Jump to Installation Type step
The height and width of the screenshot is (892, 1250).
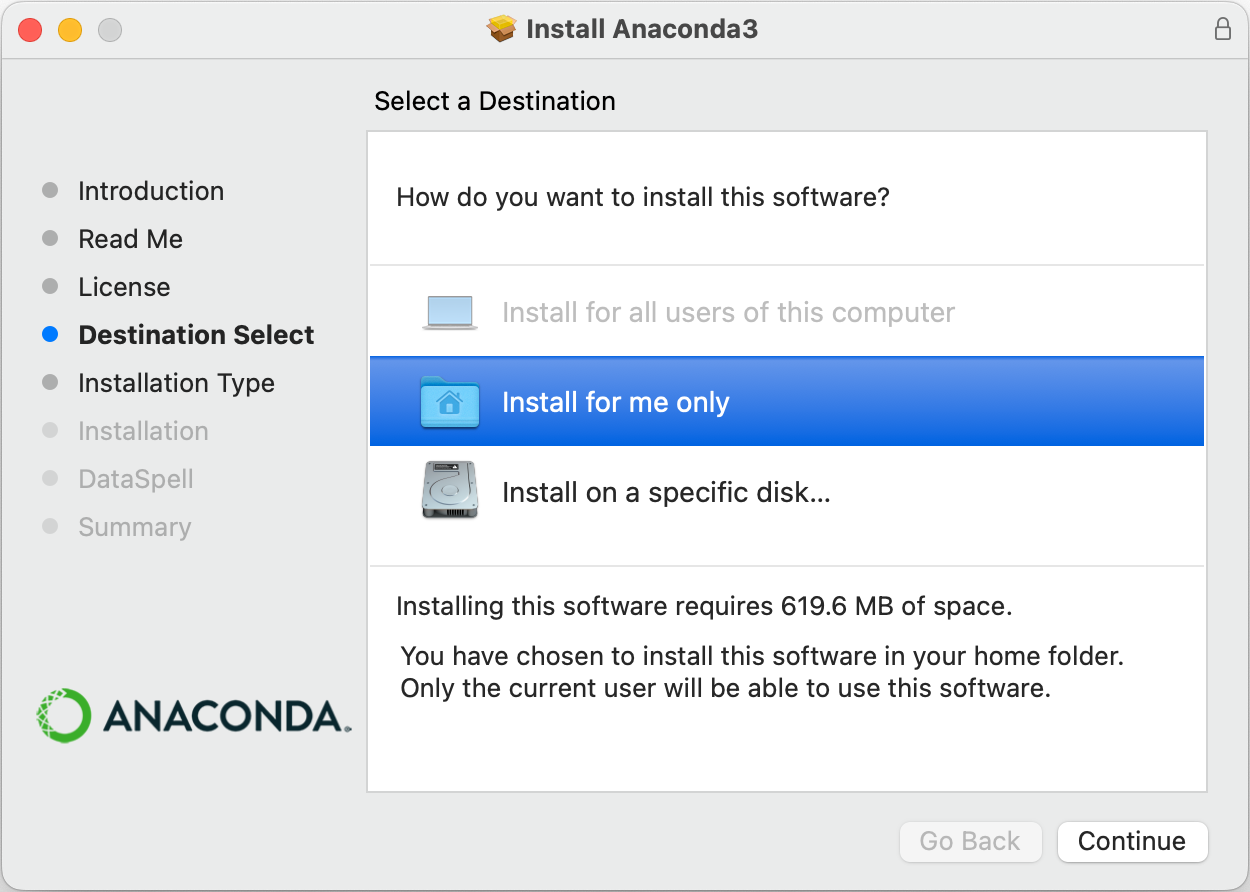176,383
